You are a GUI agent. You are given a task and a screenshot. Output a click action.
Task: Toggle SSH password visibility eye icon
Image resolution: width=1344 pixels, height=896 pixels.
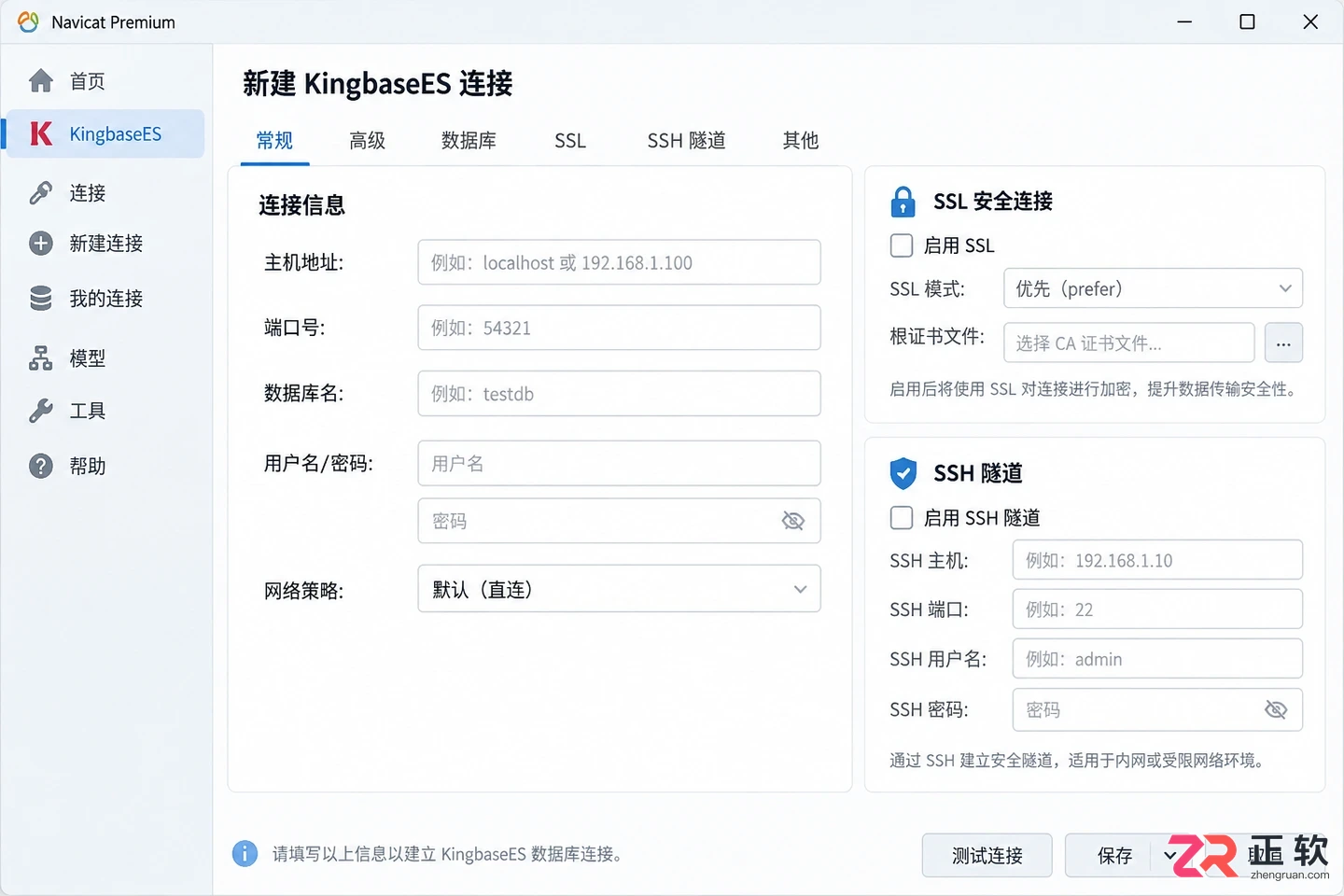(1276, 710)
